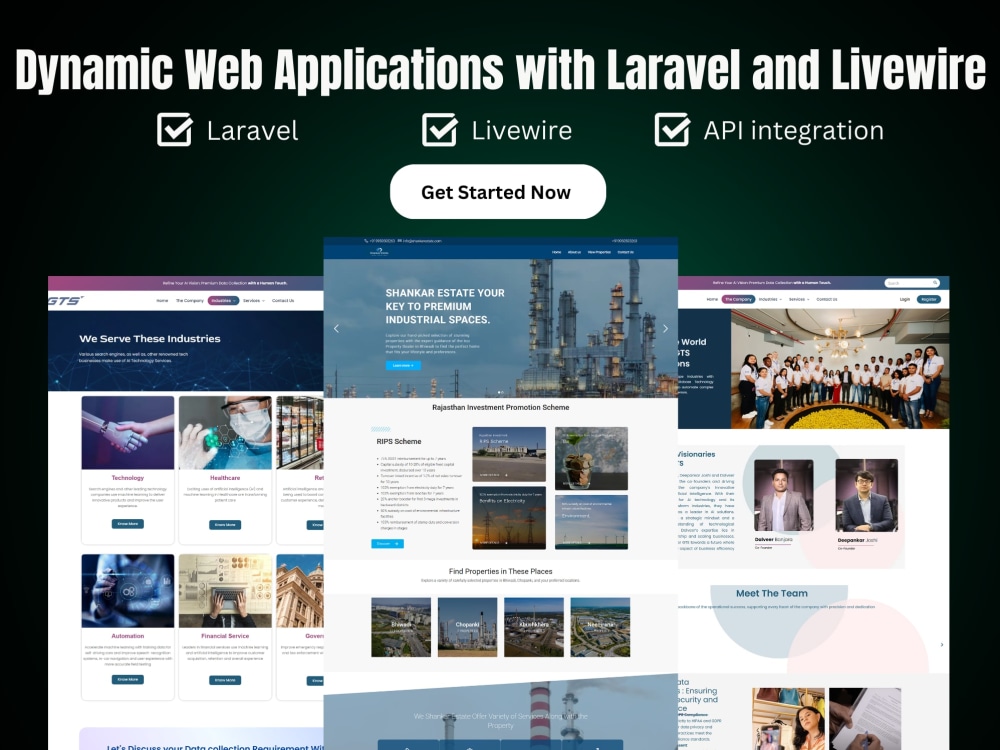Tick the API integration checkbox
The image size is (1000, 750).
672,129
